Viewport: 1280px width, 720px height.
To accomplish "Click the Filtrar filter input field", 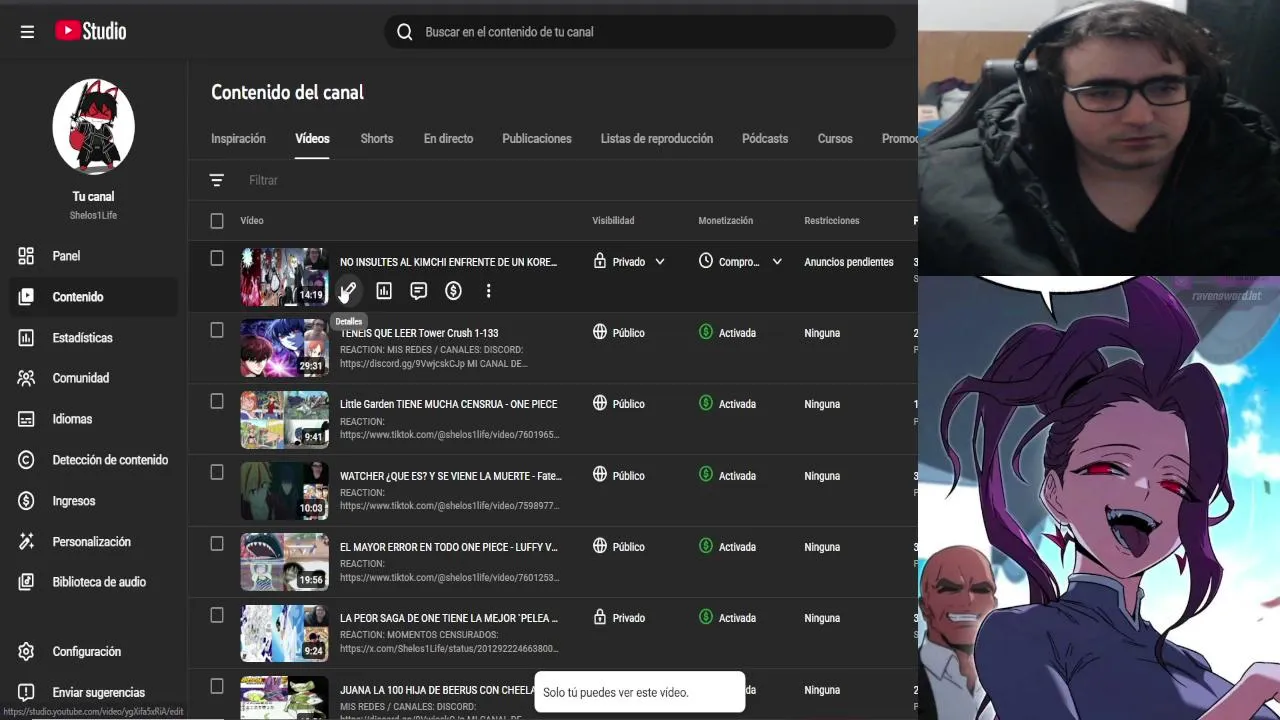I will [263, 180].
